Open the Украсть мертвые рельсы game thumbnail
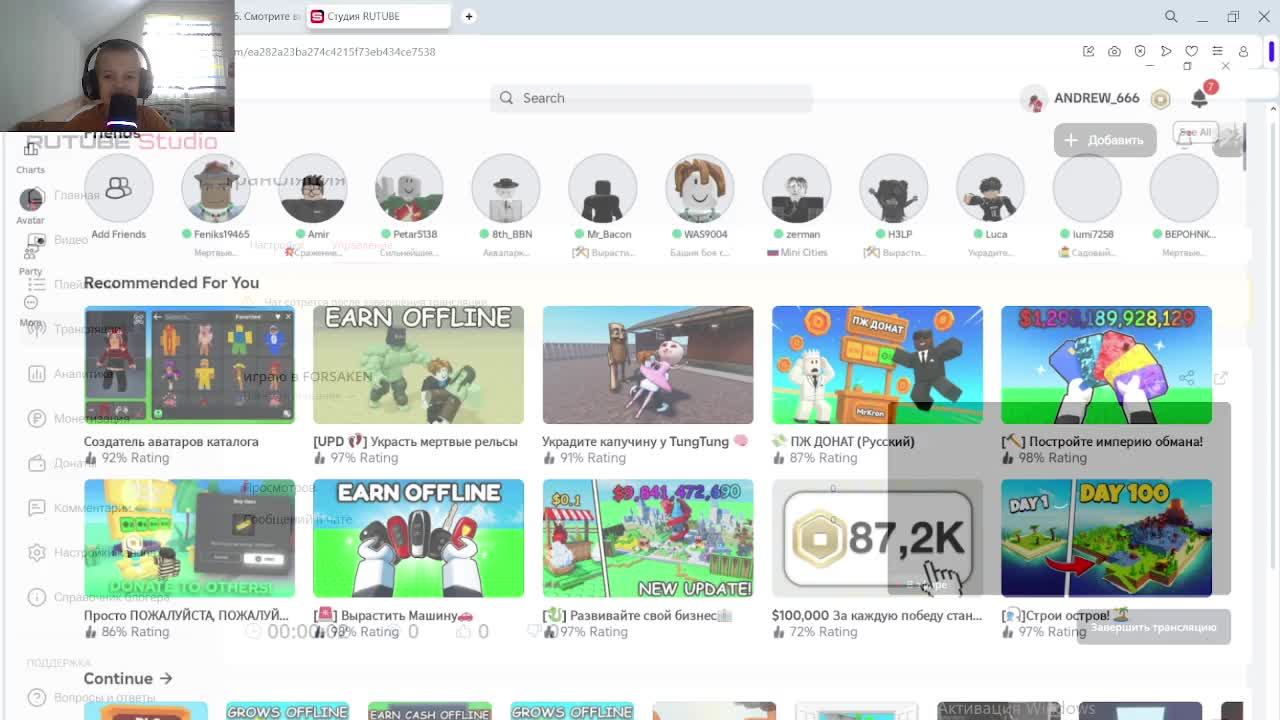Viewport: 1280px width, 720px height. click(418, 365)
